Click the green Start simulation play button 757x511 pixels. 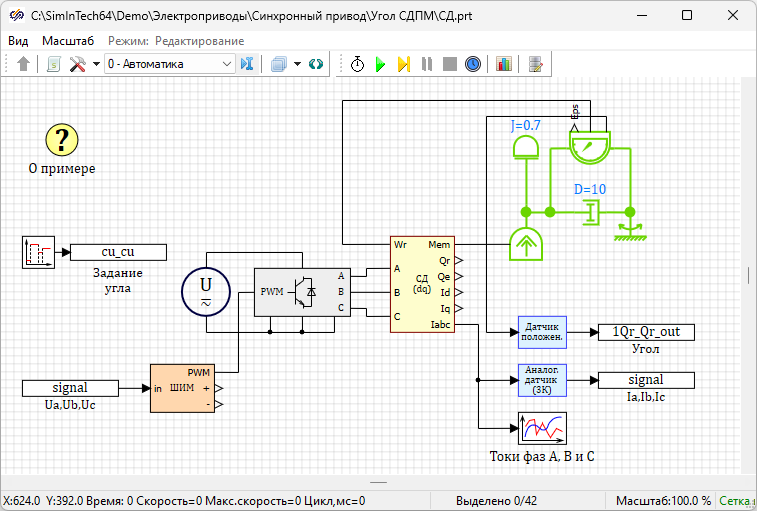[380, 64]
